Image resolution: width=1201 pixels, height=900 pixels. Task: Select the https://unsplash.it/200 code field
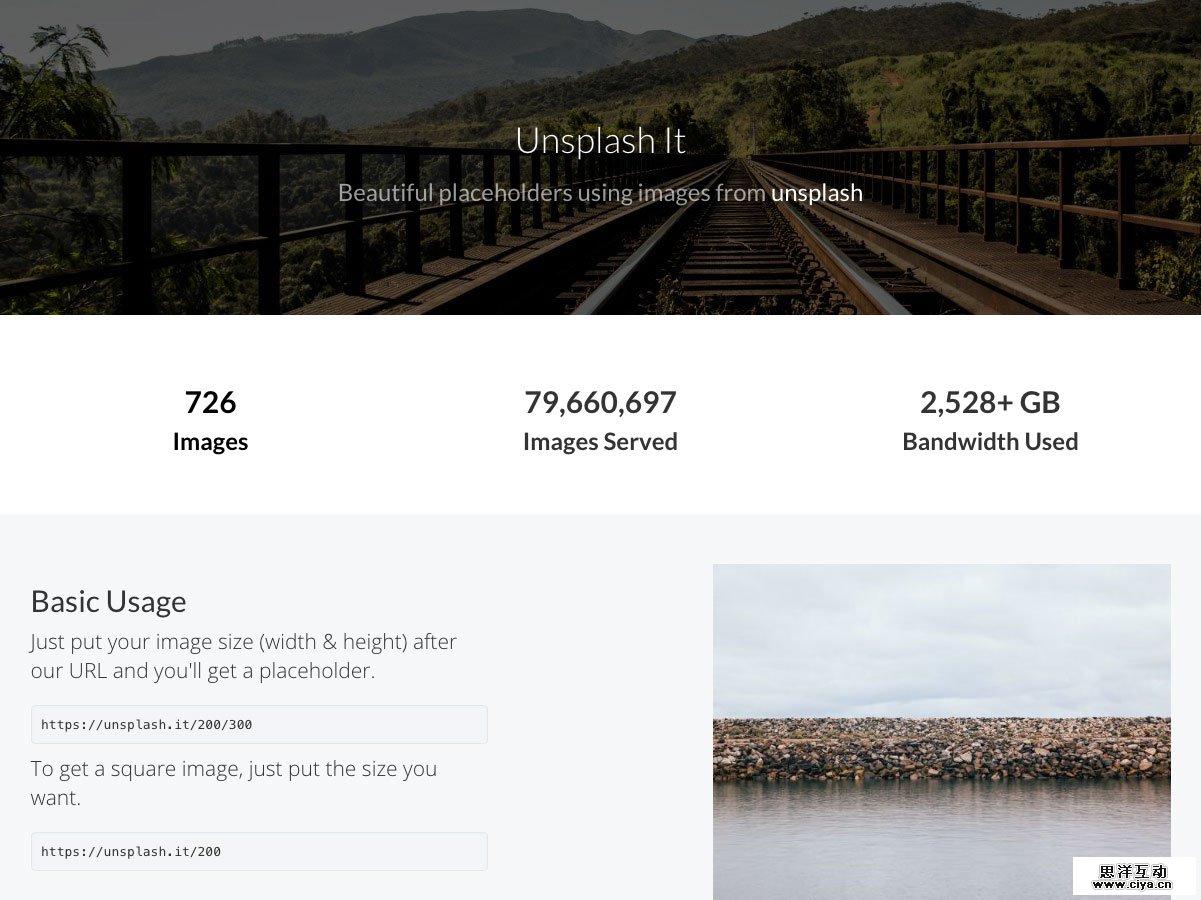(x=259, y=851)
